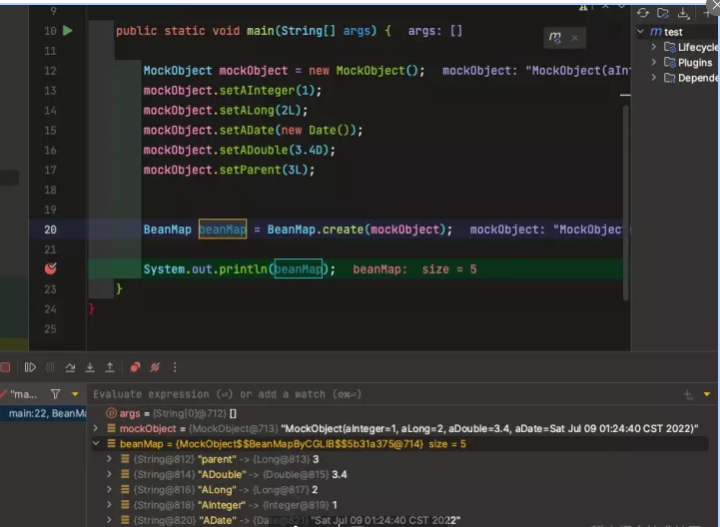This screenshot has width=720, height=527.
Task: Open the Plugins node in Maven
Action: click(688, 62)
